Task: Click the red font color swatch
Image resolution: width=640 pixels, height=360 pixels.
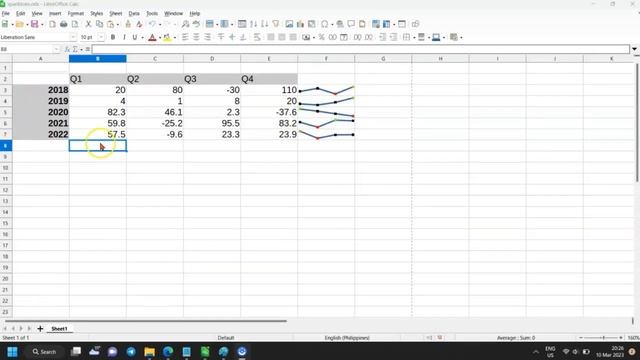Action: 152,37
